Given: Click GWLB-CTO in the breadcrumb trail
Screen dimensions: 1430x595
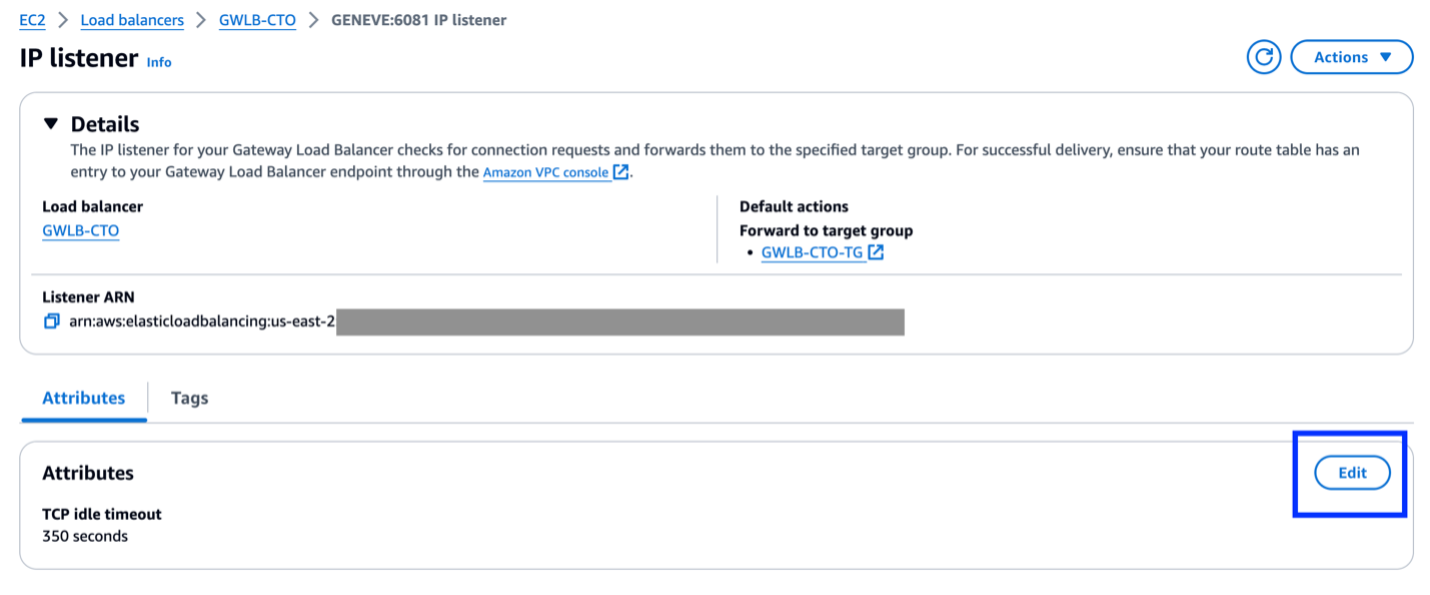Looking at the screenshot, I should [257, 20].
